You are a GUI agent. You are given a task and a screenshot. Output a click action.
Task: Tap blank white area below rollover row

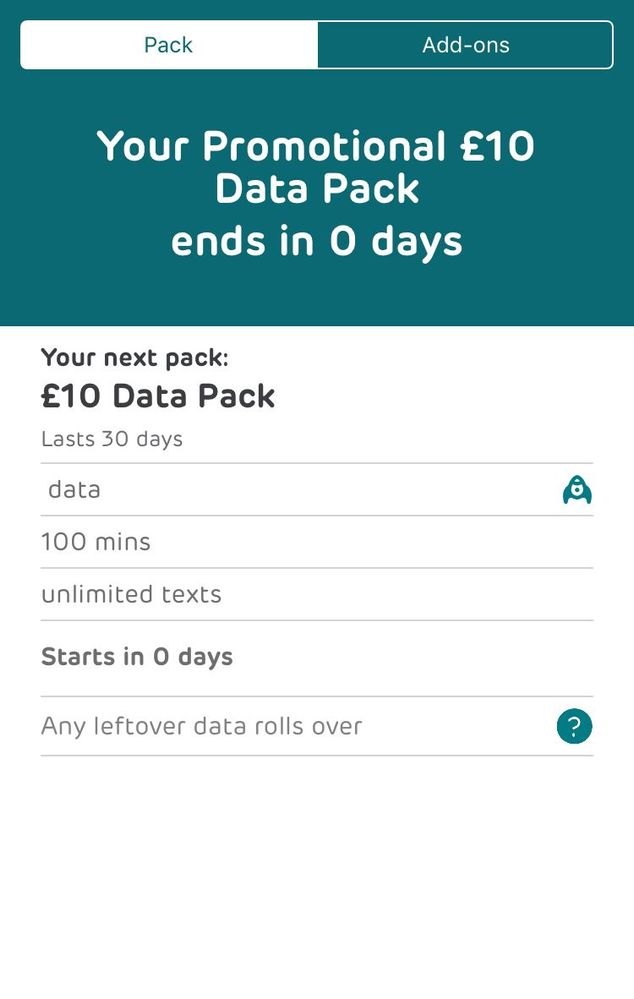point(317,870)
